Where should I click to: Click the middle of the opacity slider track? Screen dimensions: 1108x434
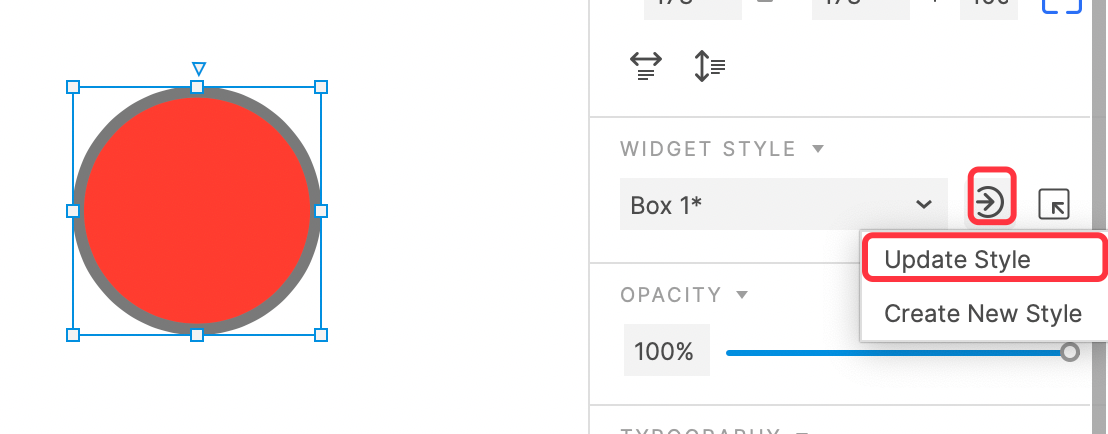tap(895, 352)
